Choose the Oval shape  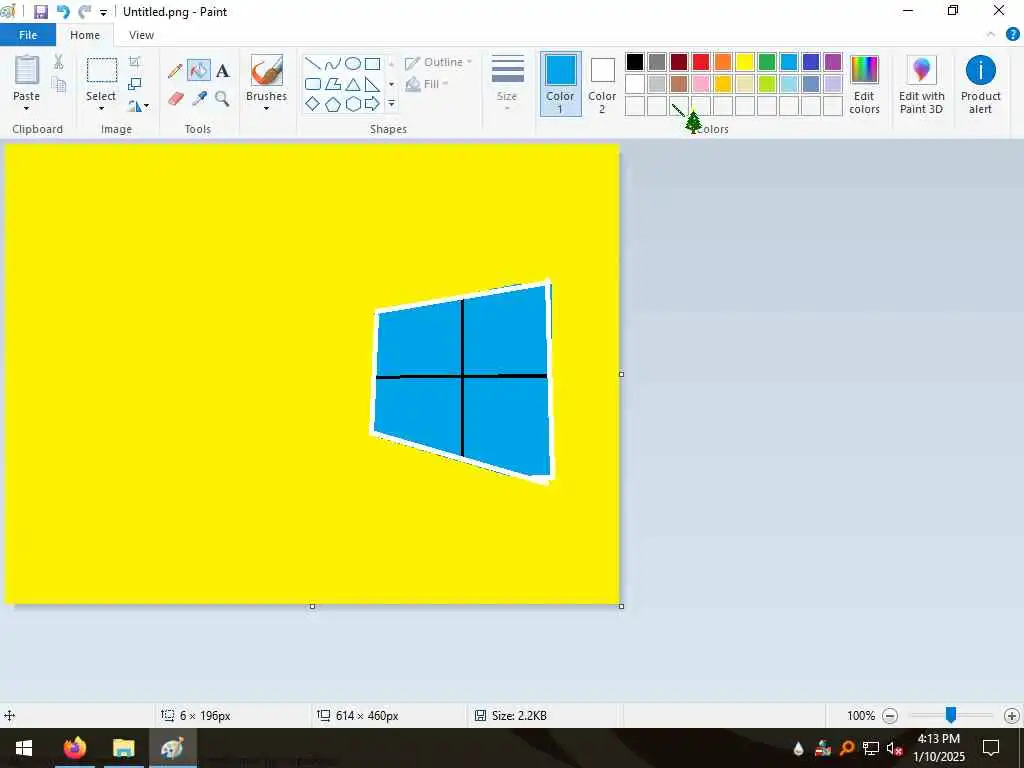tap(353, 64)
